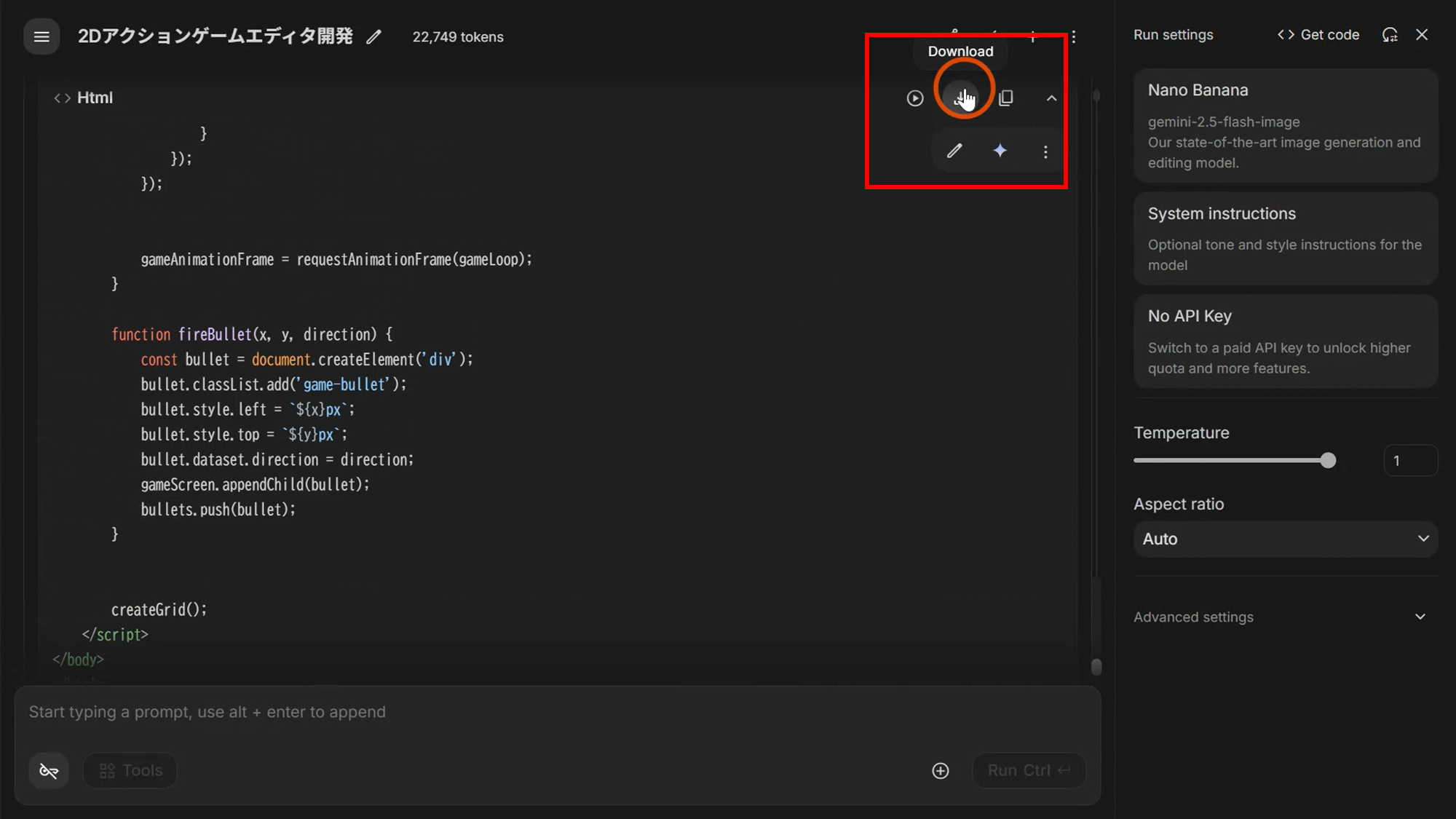This screenshot has height=819, width=1456.
Task: Click the 'Run settings' panel heading
Action: (1174, 35)
